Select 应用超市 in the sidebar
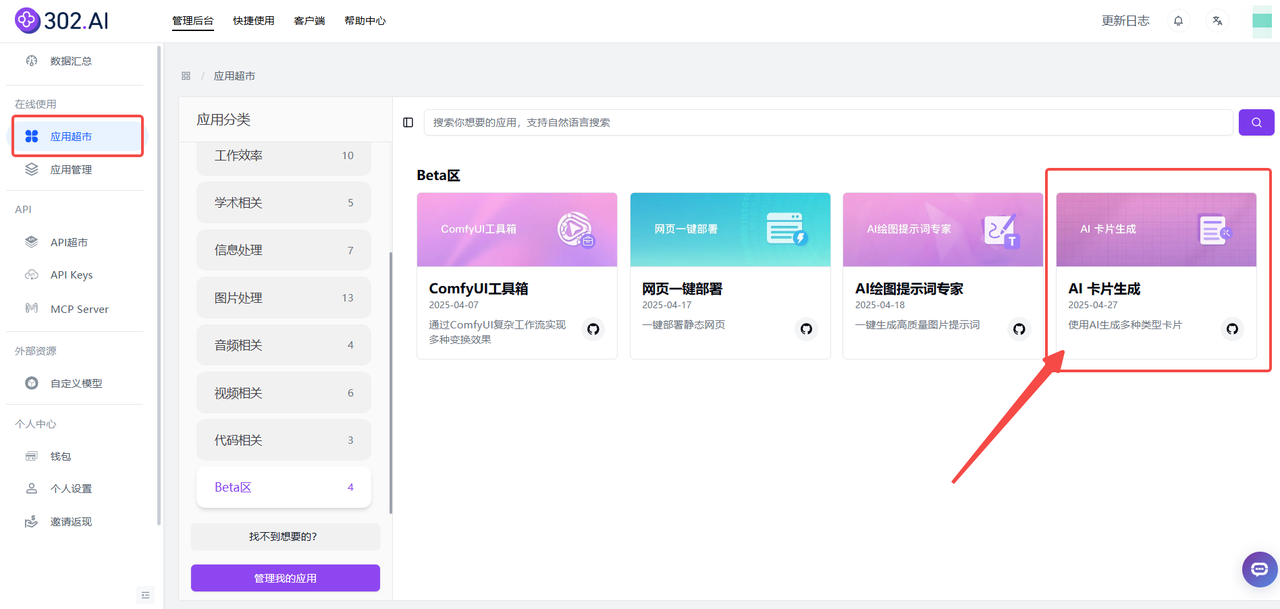Screen dimensions: 1280x609 (x=78, y=137)
